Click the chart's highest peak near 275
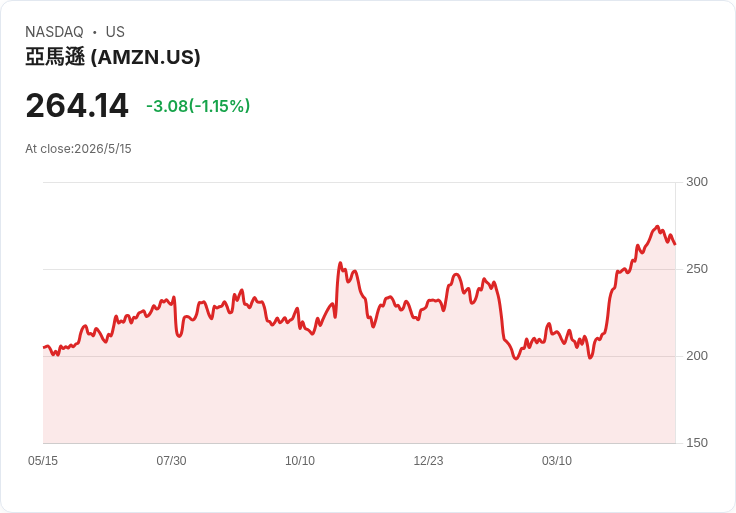 pos(657,226)
